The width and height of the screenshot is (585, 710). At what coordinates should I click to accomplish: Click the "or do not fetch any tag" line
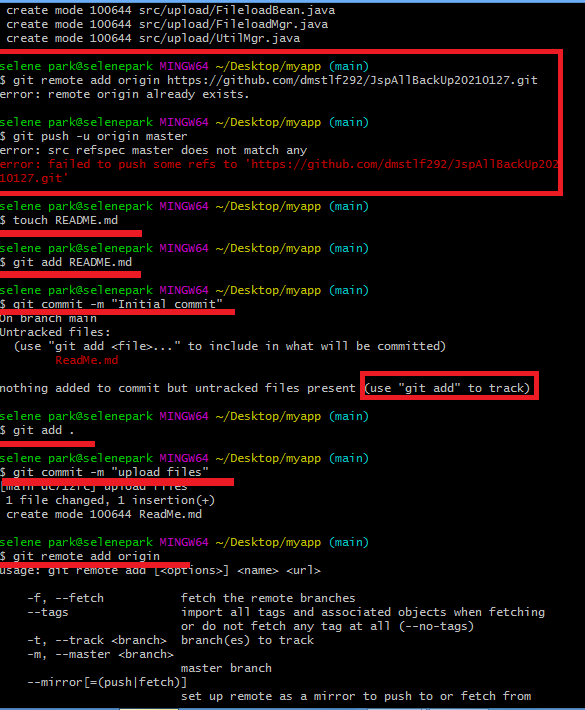pos(327,626)
